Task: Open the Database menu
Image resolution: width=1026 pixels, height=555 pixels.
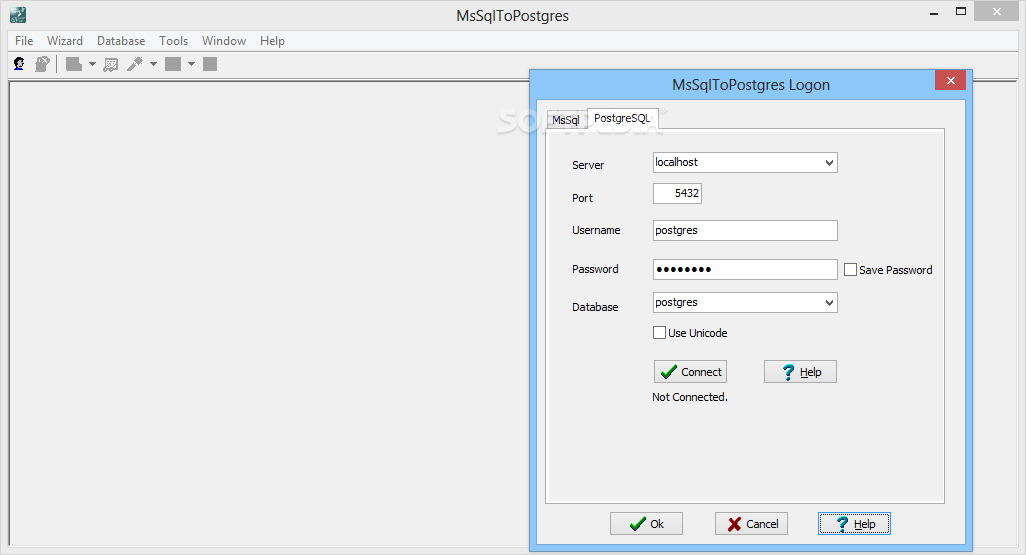Action: point(121,41)
